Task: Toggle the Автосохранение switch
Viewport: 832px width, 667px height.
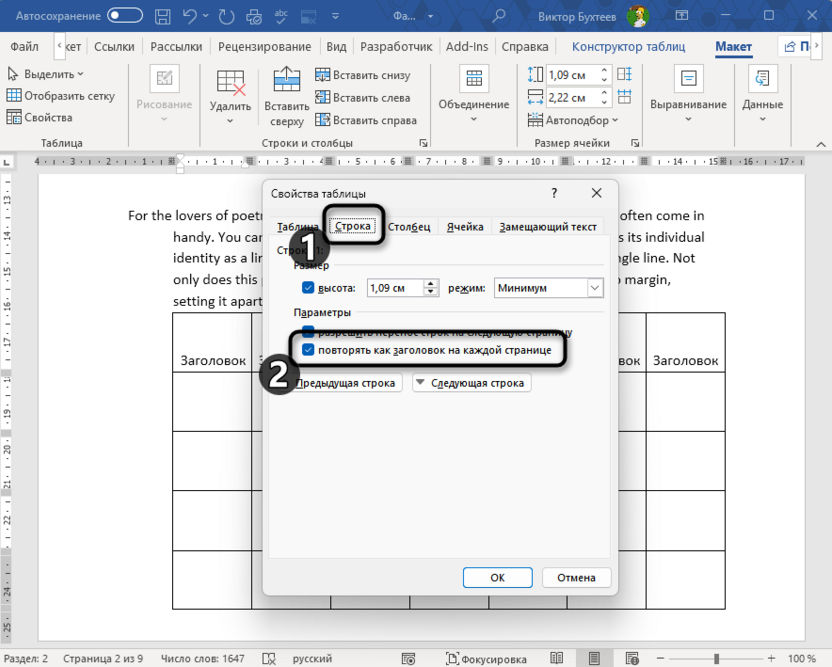Action: click(x=125, y=16)
